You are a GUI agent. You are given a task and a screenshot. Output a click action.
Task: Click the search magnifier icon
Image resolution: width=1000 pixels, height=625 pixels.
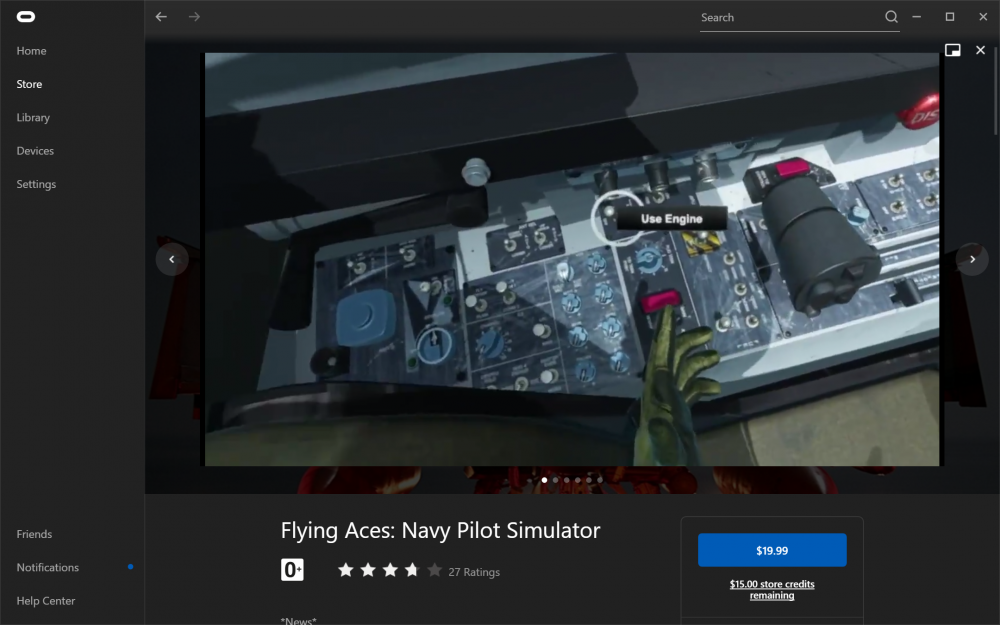[890, 17]
